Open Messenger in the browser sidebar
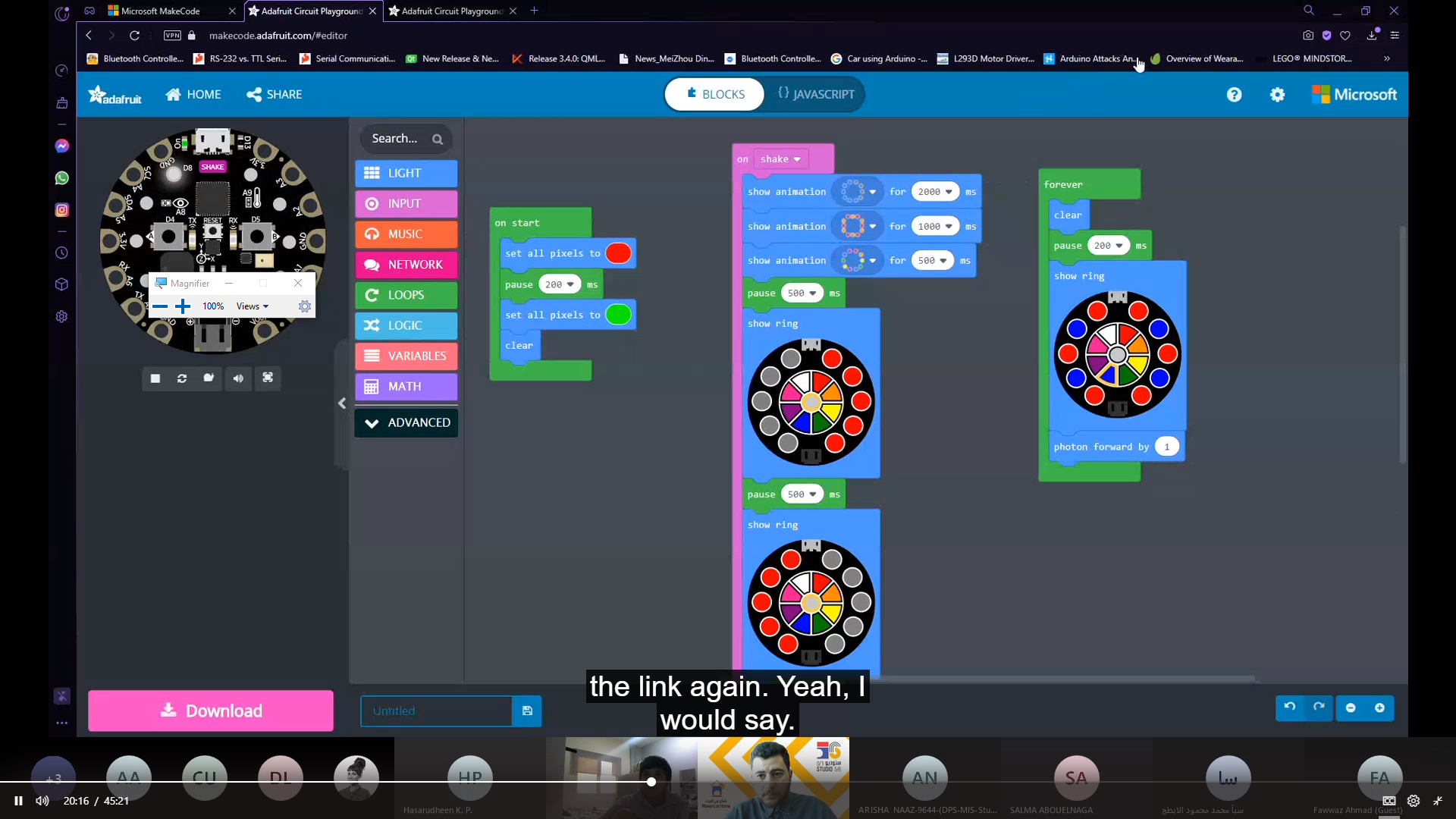Image resolution: width=1456 pixels, height=819 pixels. coord(62,146)
